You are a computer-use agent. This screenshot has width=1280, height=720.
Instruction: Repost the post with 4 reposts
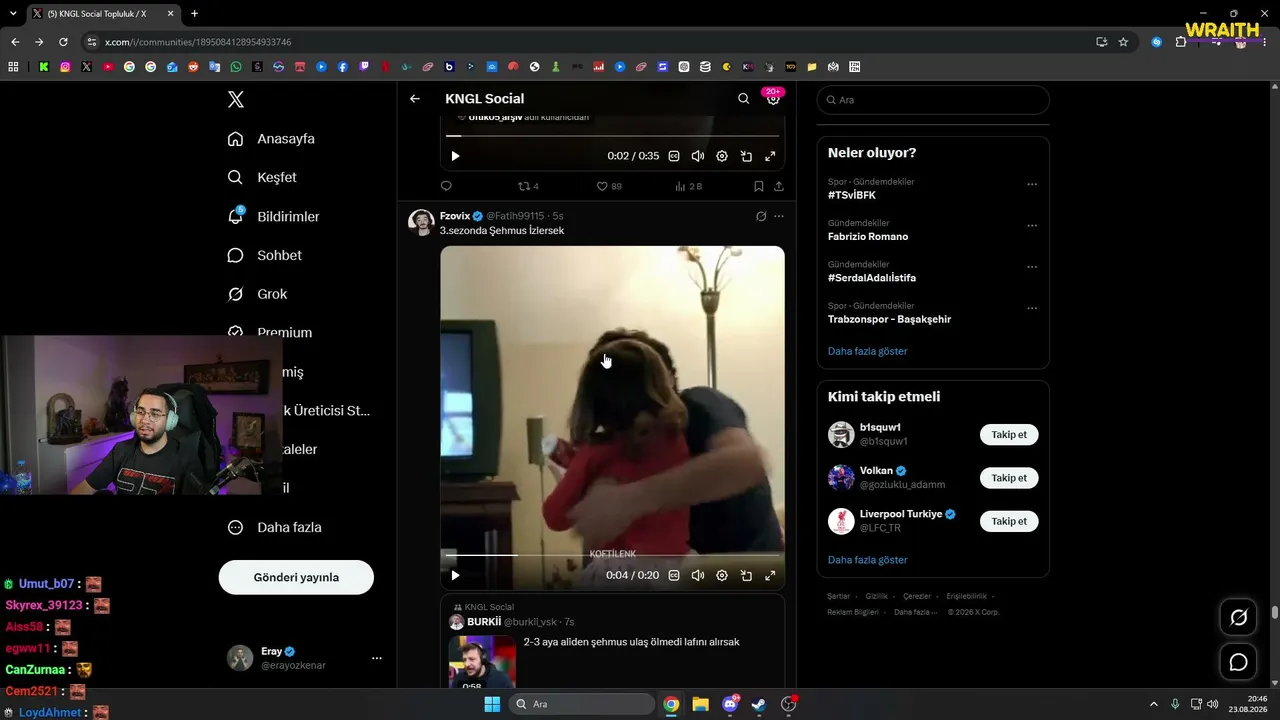(528, 186)
